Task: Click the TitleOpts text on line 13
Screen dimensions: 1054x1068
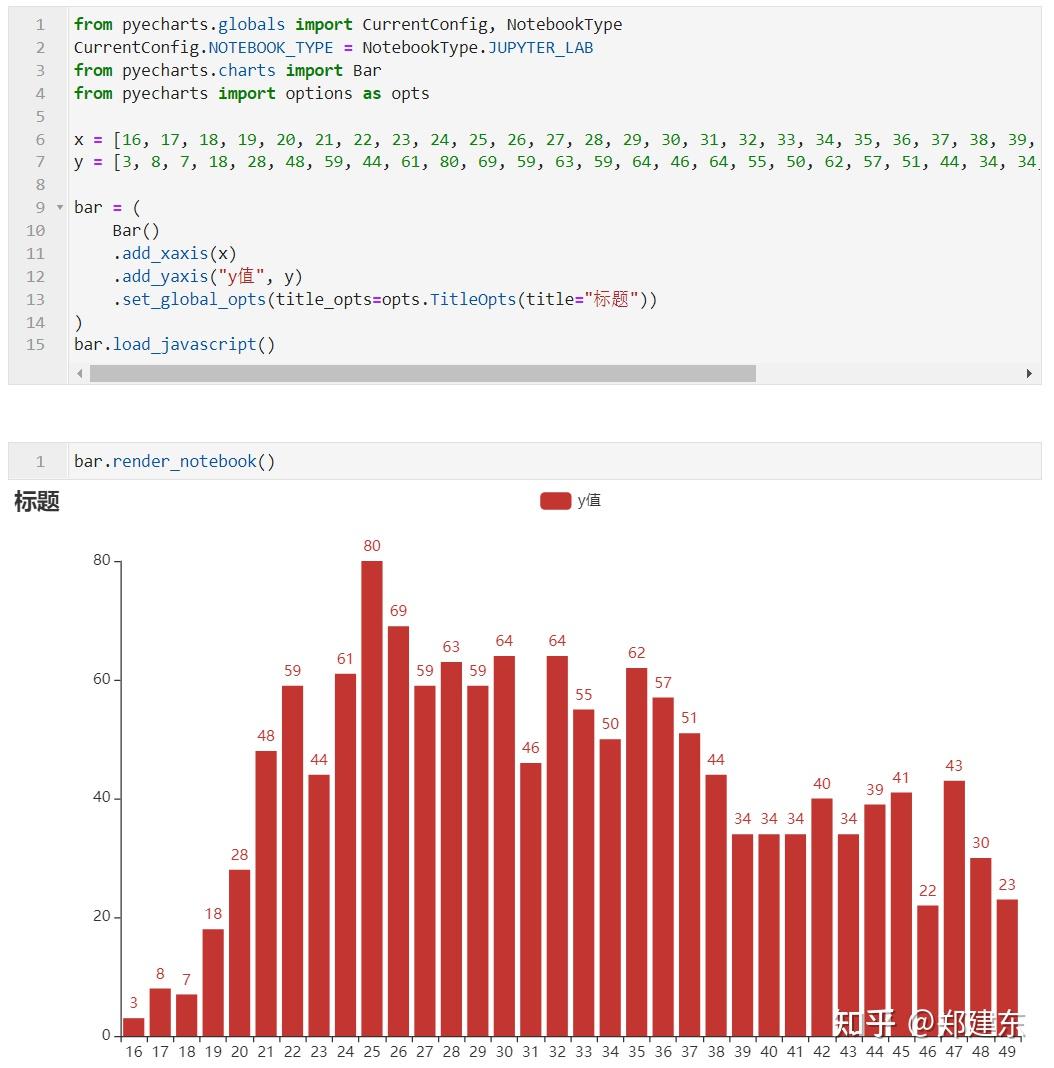Action: [x=473, y=300]
